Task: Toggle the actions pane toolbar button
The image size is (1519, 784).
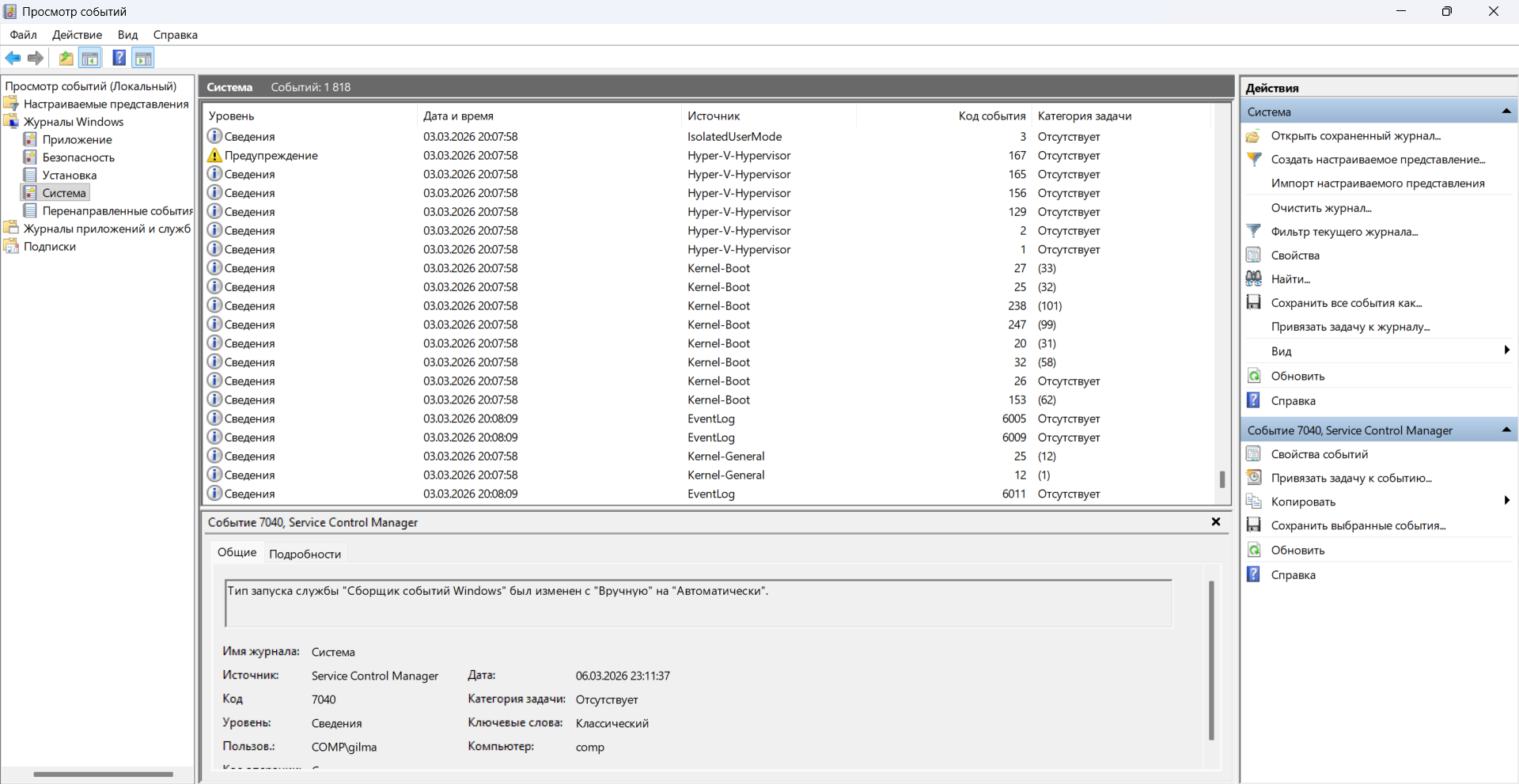Action: point(143,58)
